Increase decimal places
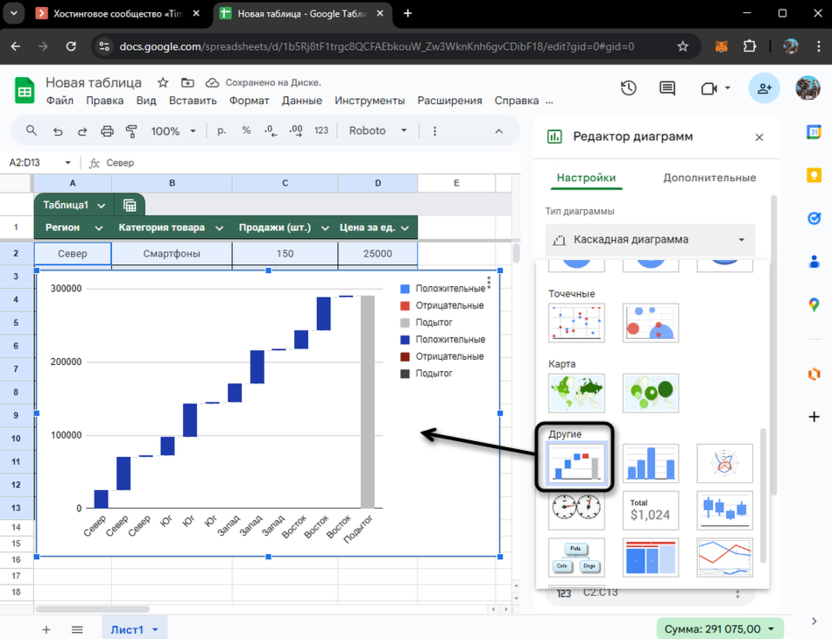The height and width of the screenshot is (639, 832). (x=296, y=131)
